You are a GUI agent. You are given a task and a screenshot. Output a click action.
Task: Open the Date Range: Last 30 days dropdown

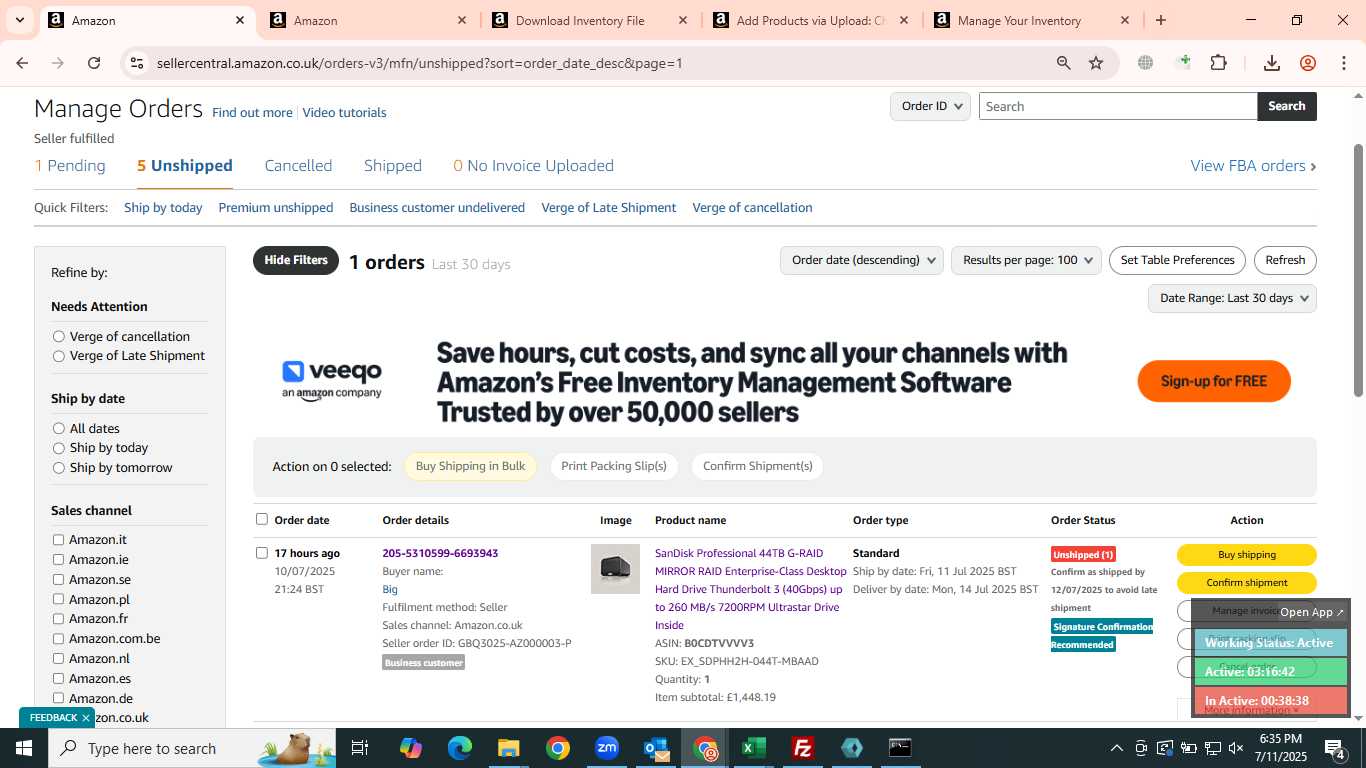coord(1232,298)
